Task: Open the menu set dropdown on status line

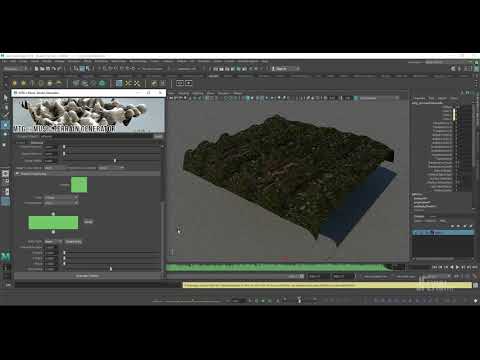Action: [x=15, y=68]
